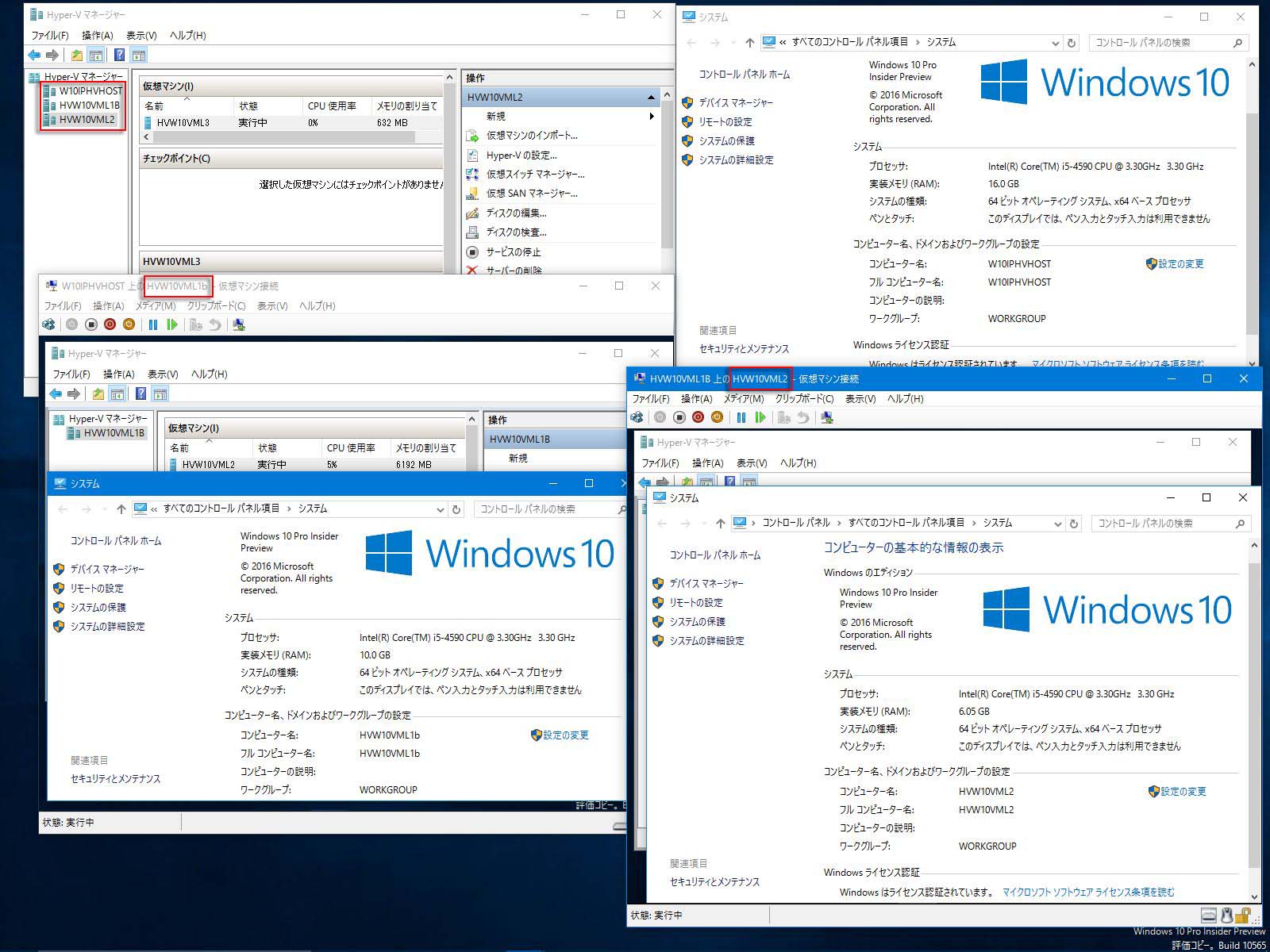Click Help icon in HVW10VML1B Hyper-V Manager toolbar
Screen dimensions: 1270x952
point(140,393)
